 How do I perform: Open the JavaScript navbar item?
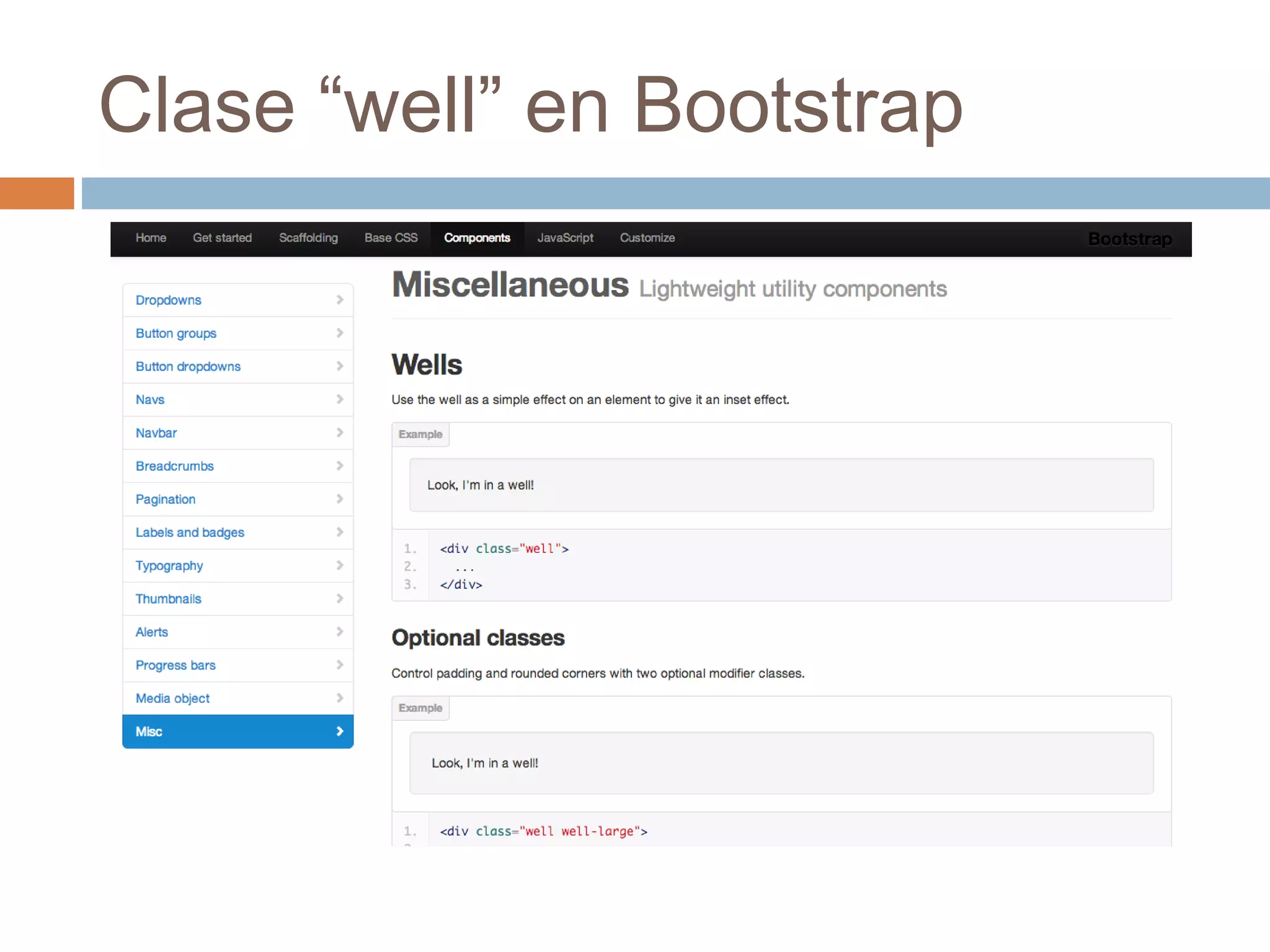(x=565, y=238)
